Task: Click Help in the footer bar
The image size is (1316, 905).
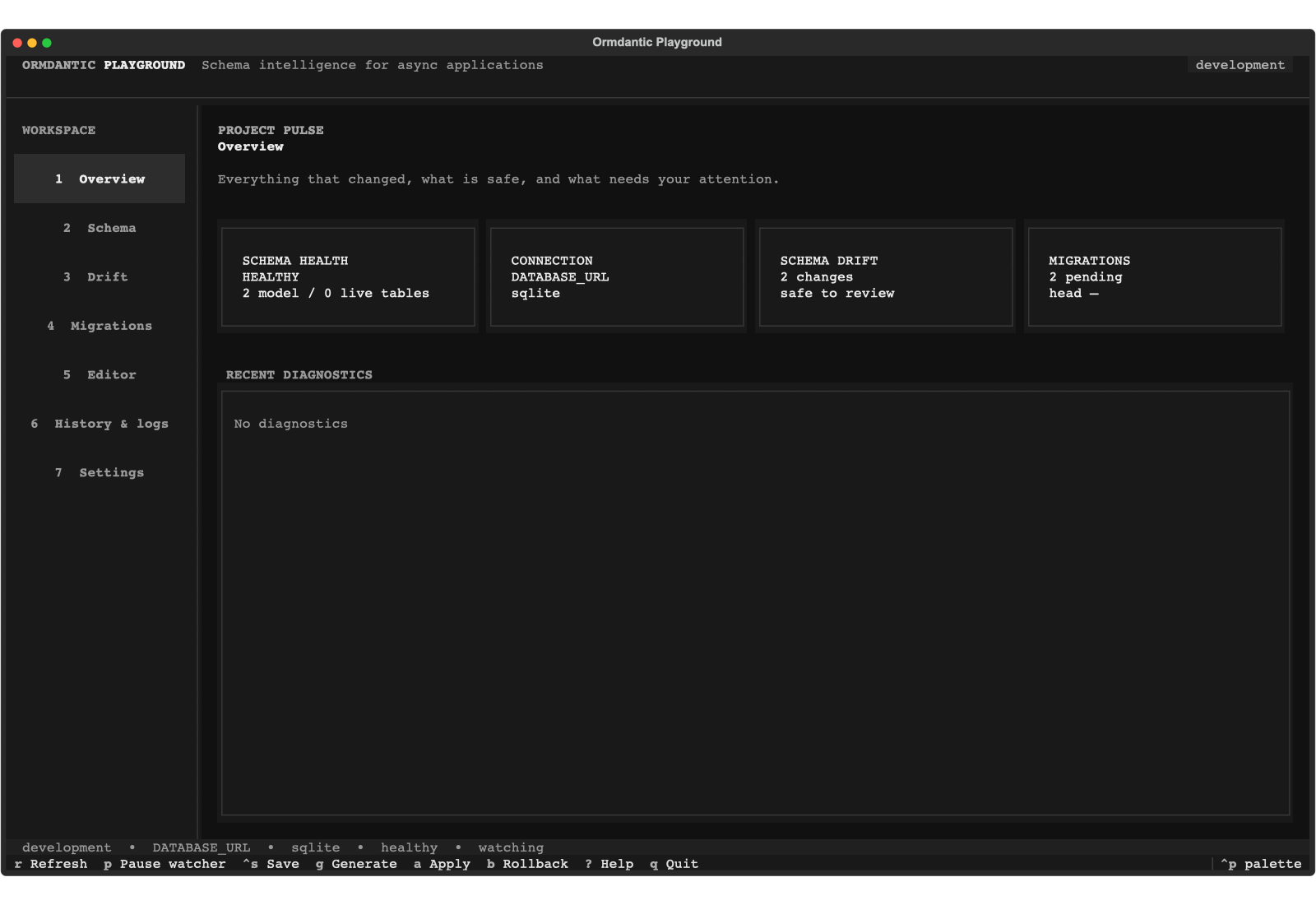Action: pos(609,864)
